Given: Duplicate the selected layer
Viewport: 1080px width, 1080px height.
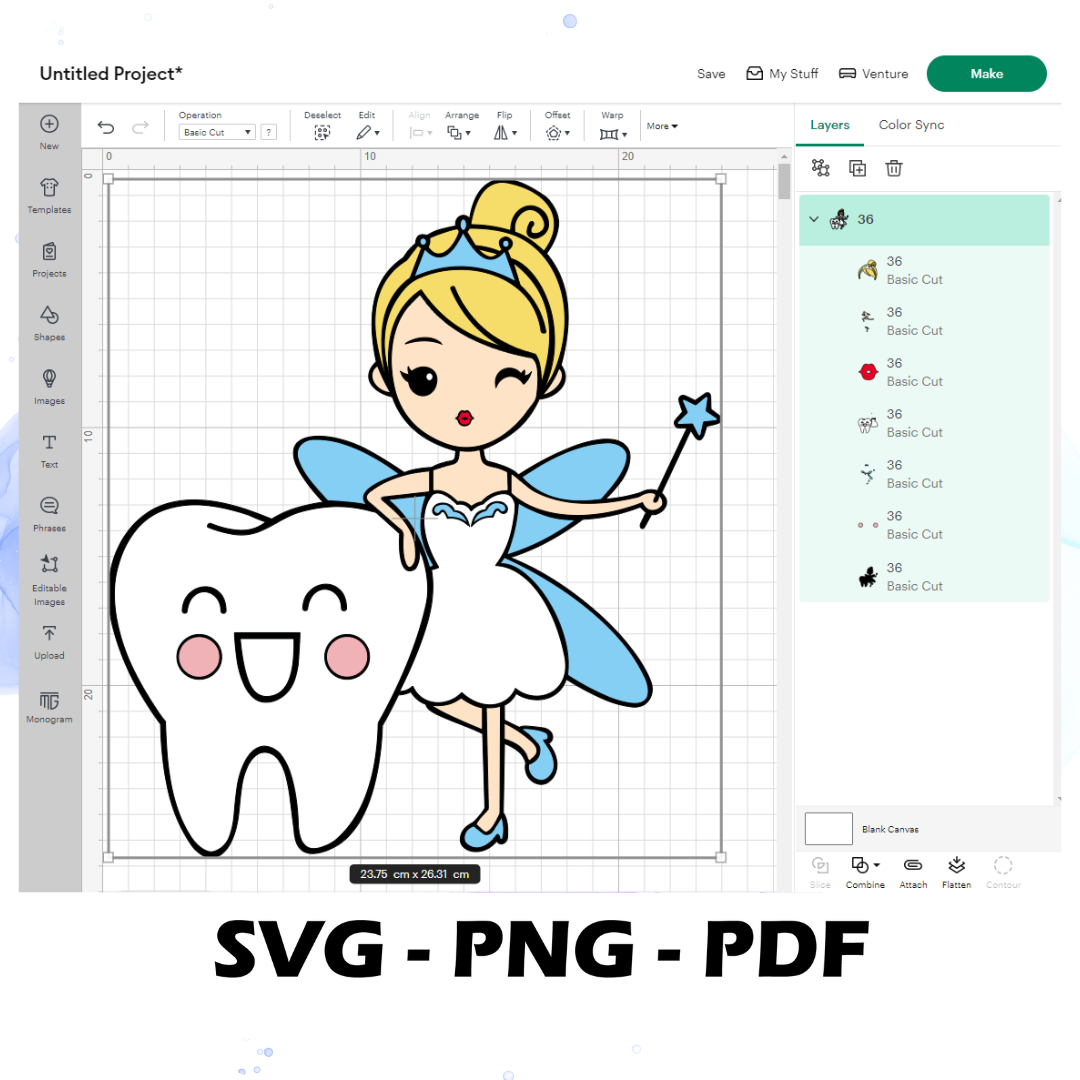Looking at the screenshot, I should point(858,168).
